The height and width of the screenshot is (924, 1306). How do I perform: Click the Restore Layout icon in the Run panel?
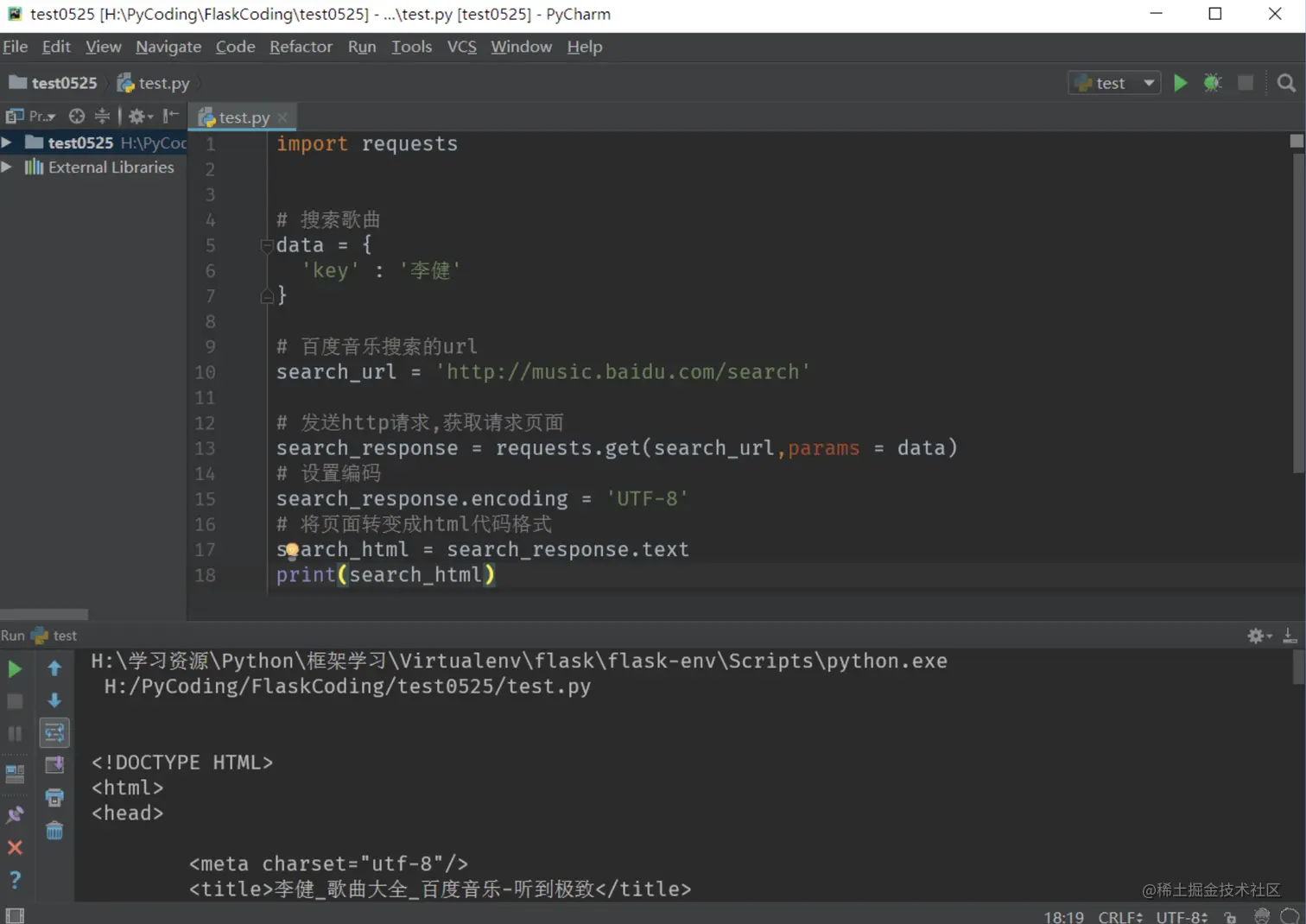point(15,774)
